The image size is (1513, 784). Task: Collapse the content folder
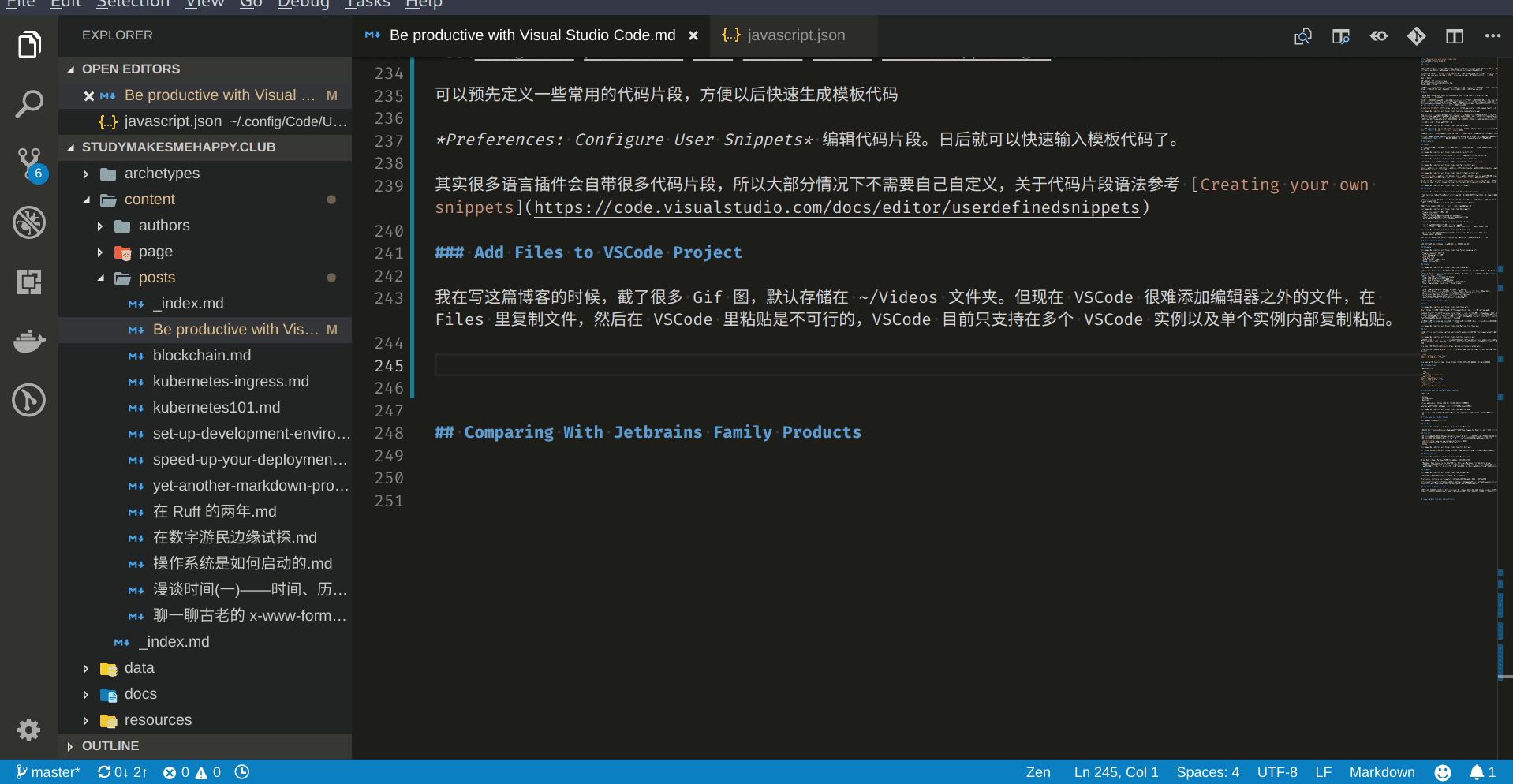[x=205, y=200]
